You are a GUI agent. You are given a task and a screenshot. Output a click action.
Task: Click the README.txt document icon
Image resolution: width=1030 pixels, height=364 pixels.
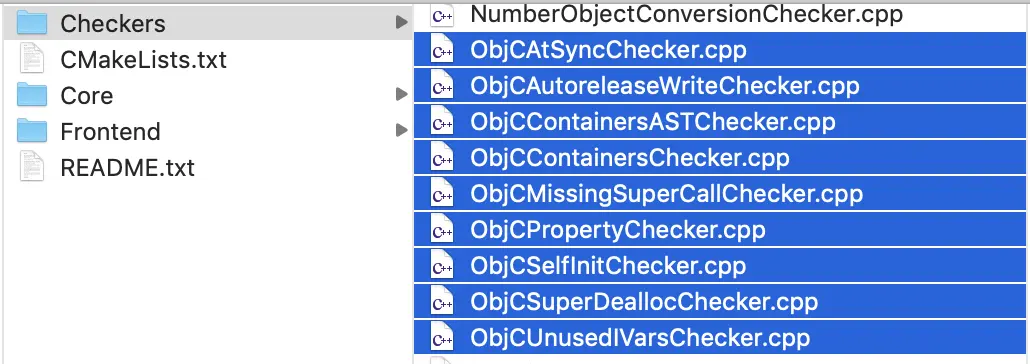click(x=32, y=167)
